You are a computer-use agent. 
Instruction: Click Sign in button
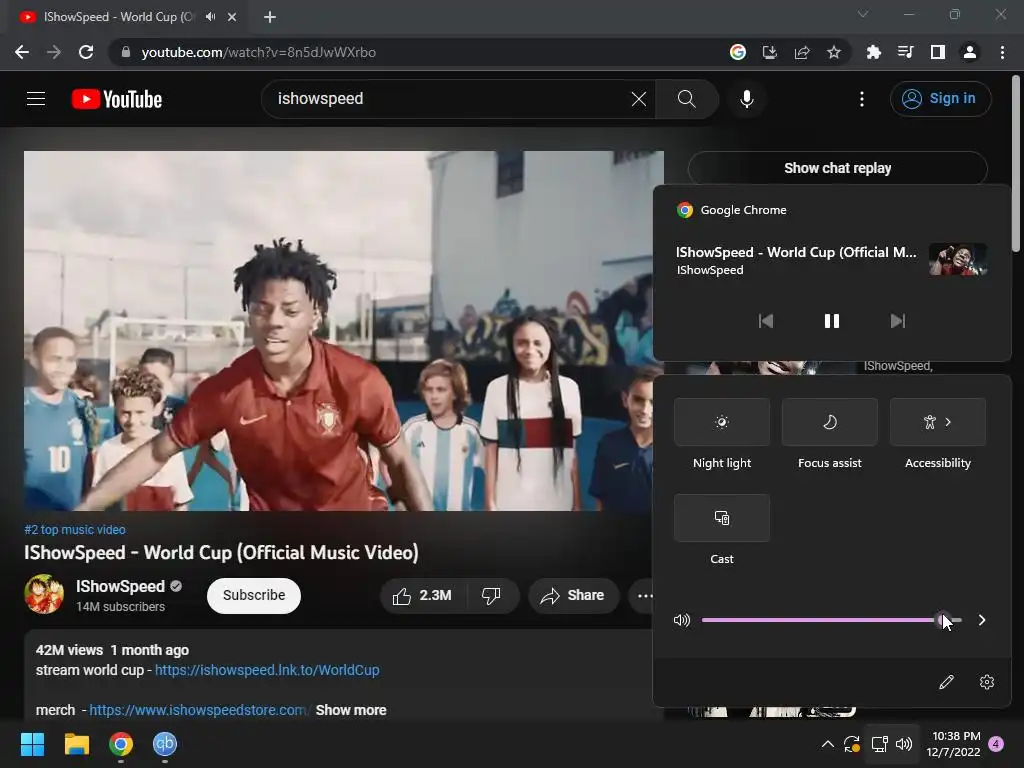pos(940,99)
